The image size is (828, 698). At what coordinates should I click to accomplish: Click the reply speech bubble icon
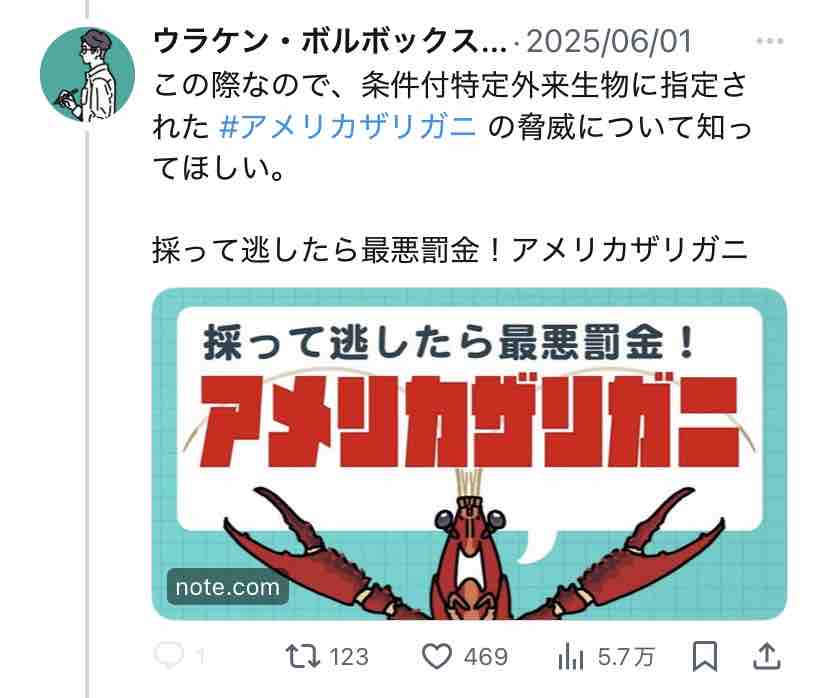(x=170, y=656)
